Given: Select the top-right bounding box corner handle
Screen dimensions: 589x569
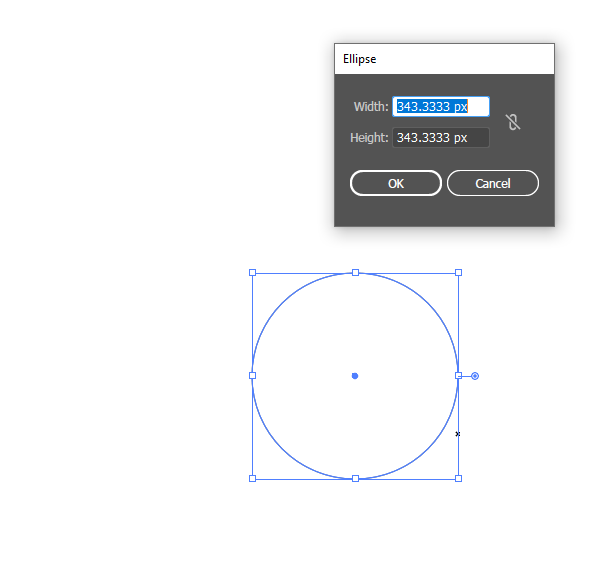Looking at the screenshot, I should click(x=458, y=273).
